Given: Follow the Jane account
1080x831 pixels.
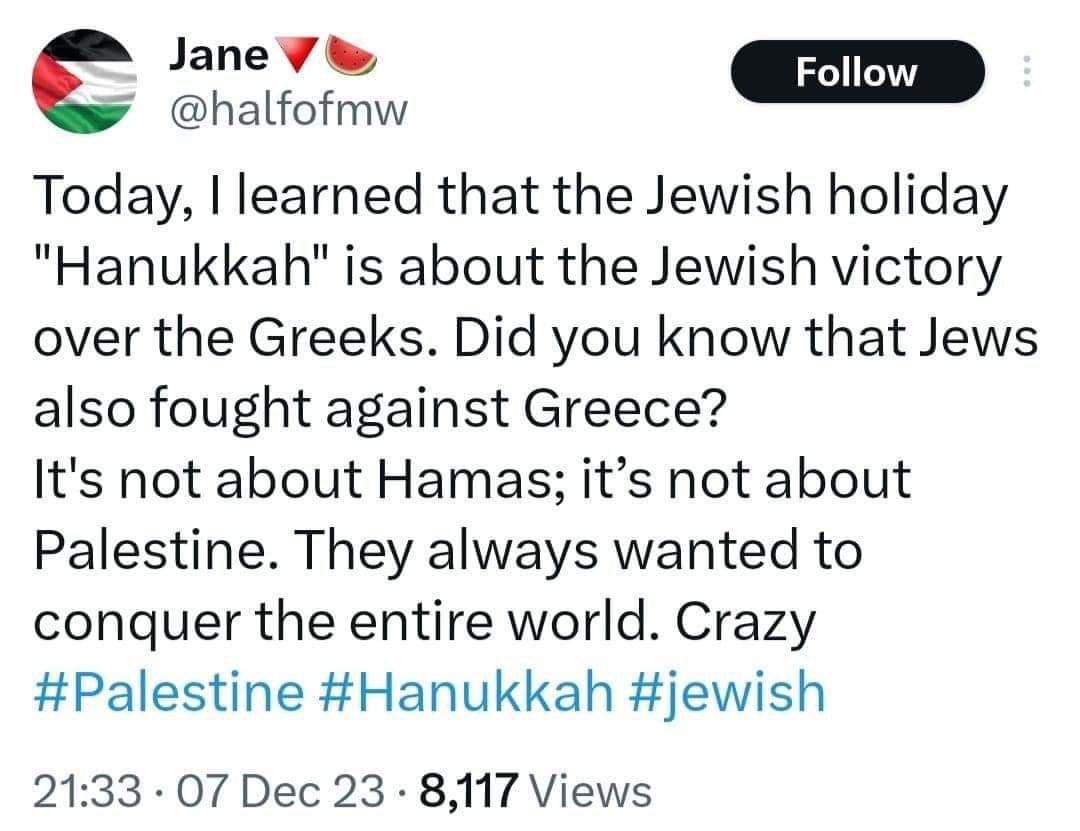Looking at the screenshot, I should (857, 72).
